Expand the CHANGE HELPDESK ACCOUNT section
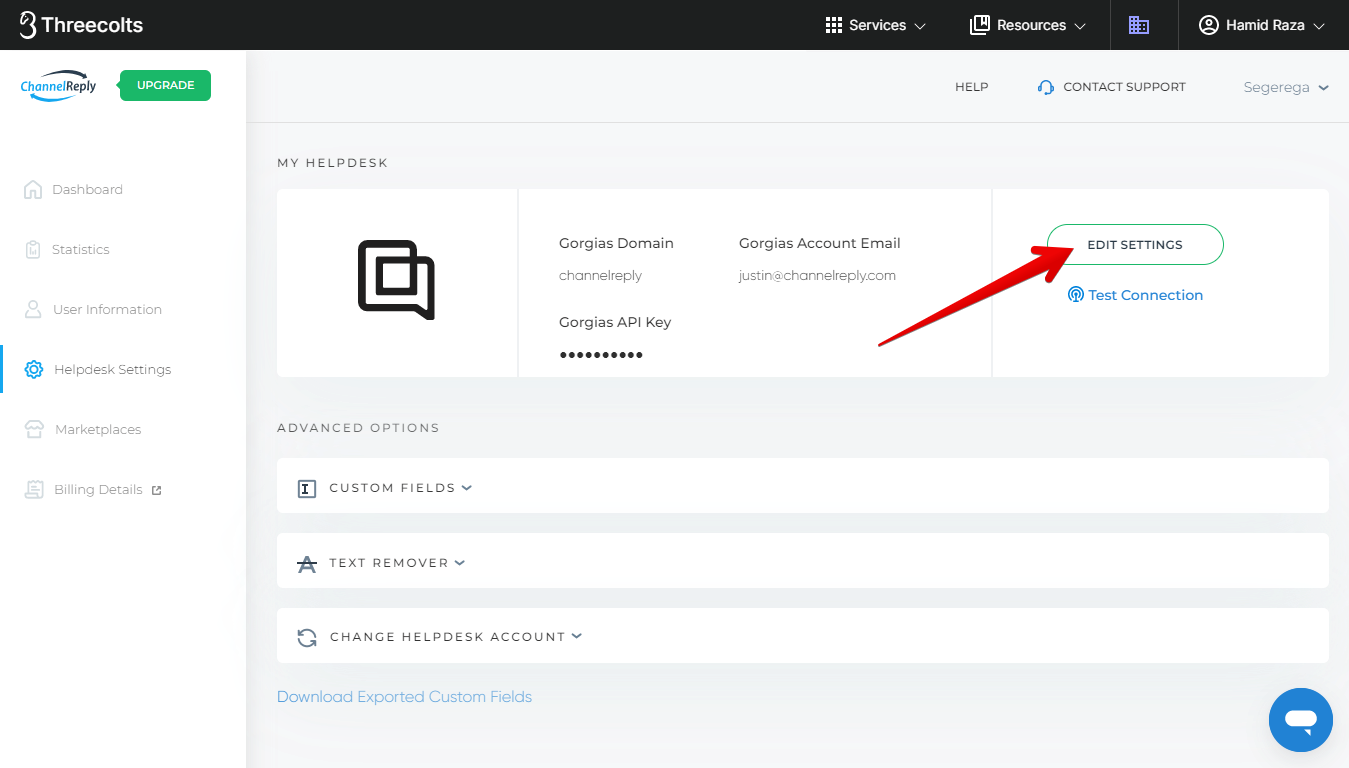Image resolution: width=1349 pixels, height=768 pixels. click(x=803, y=636)
